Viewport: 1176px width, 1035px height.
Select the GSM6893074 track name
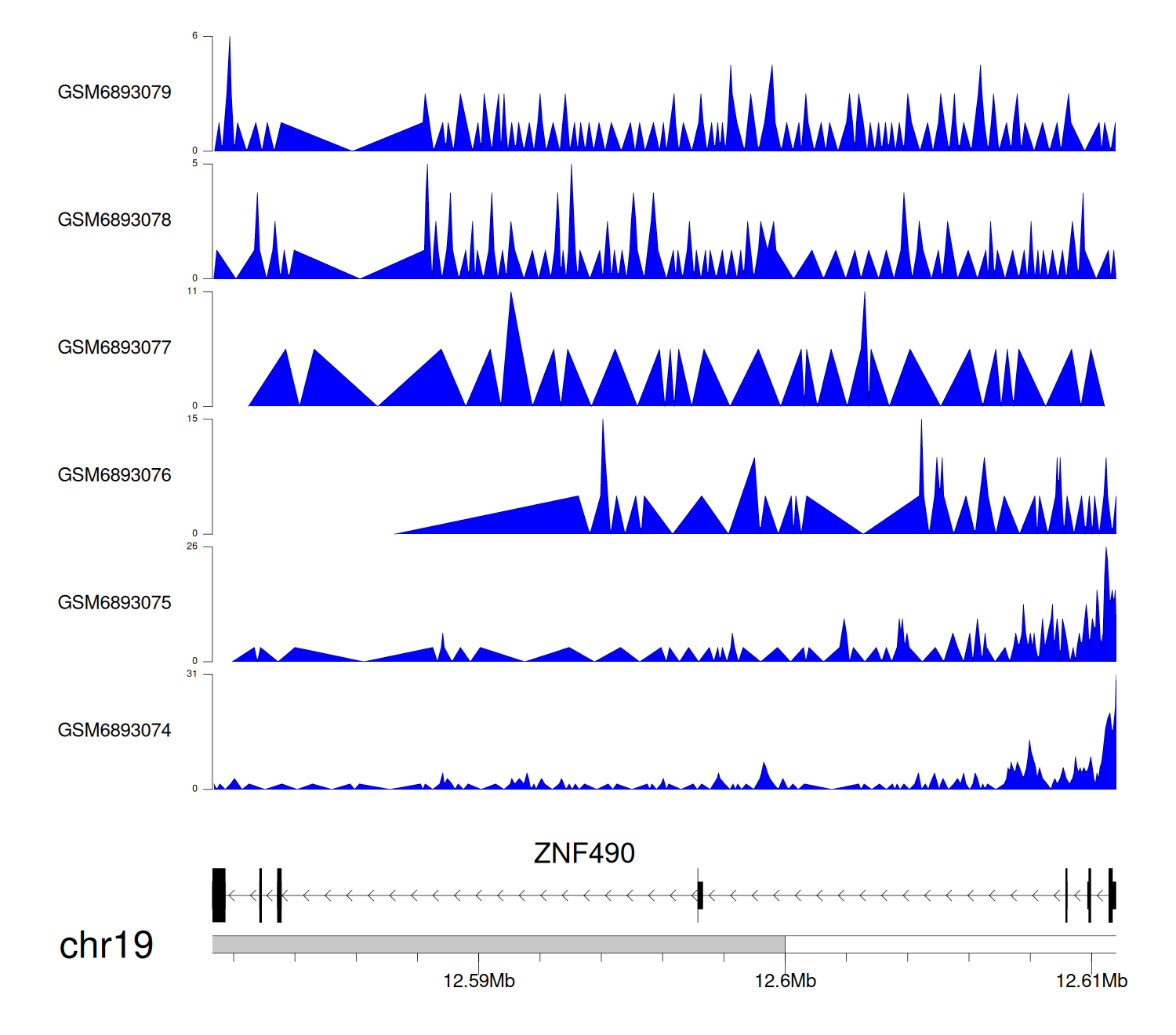(x=114, y=731)
